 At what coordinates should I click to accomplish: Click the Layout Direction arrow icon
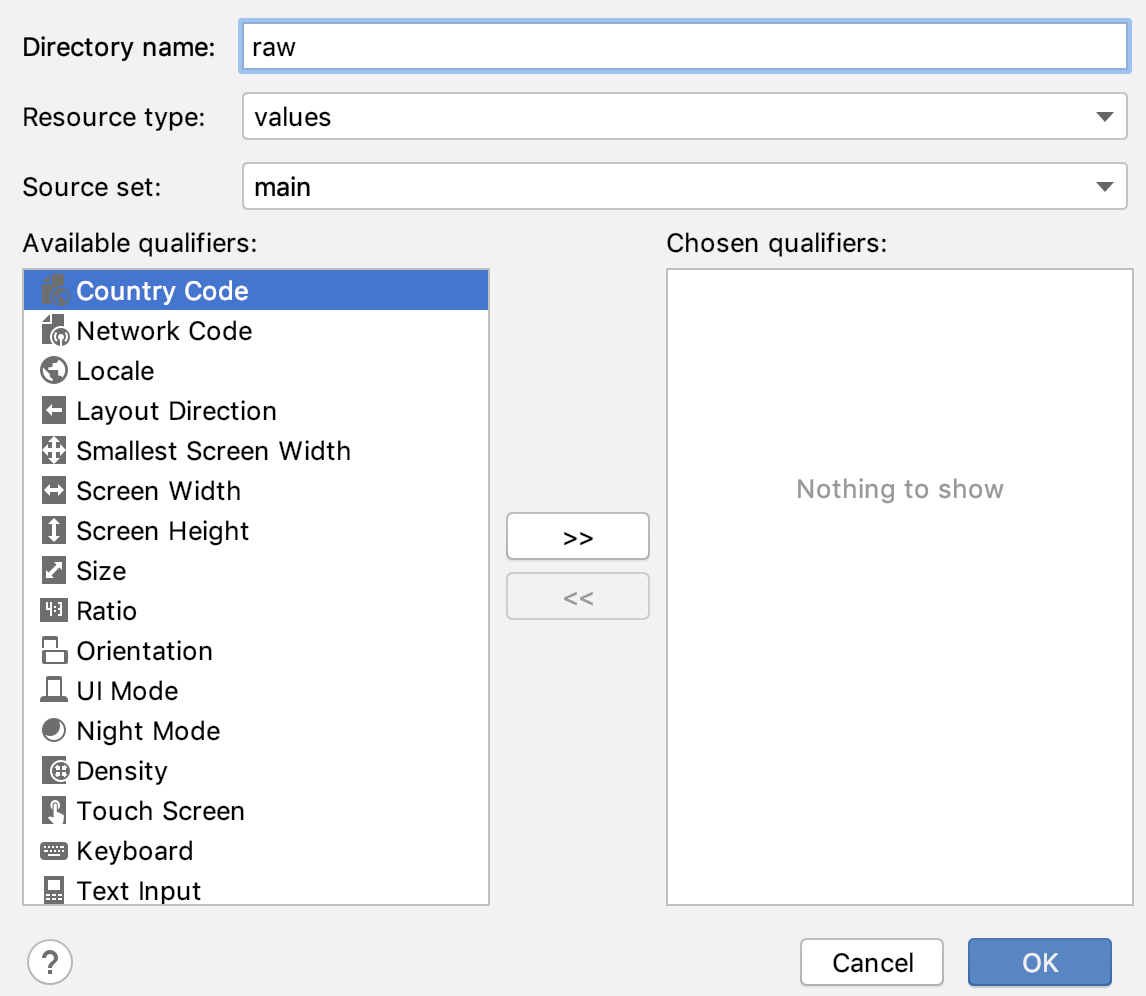coord(54,411)
